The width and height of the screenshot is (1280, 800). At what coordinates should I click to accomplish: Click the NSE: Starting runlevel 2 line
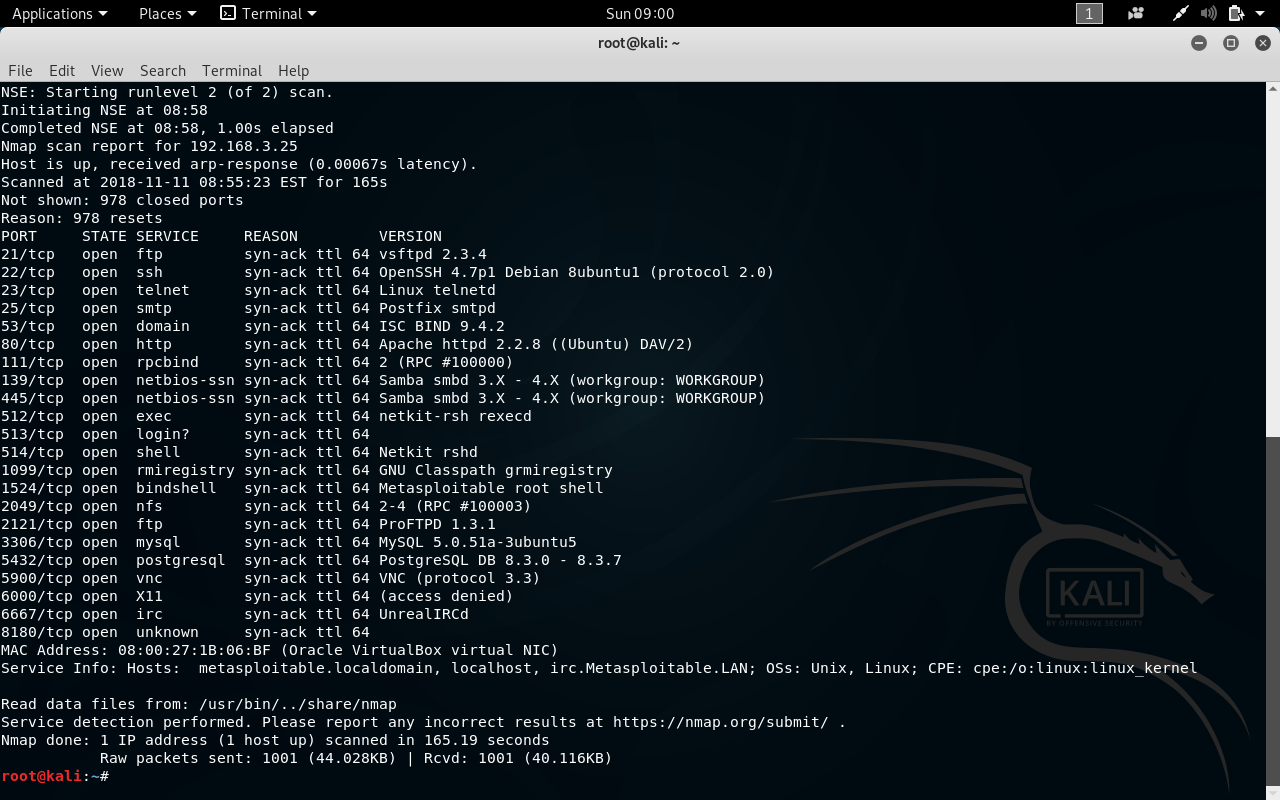click(x=167, y=92)
